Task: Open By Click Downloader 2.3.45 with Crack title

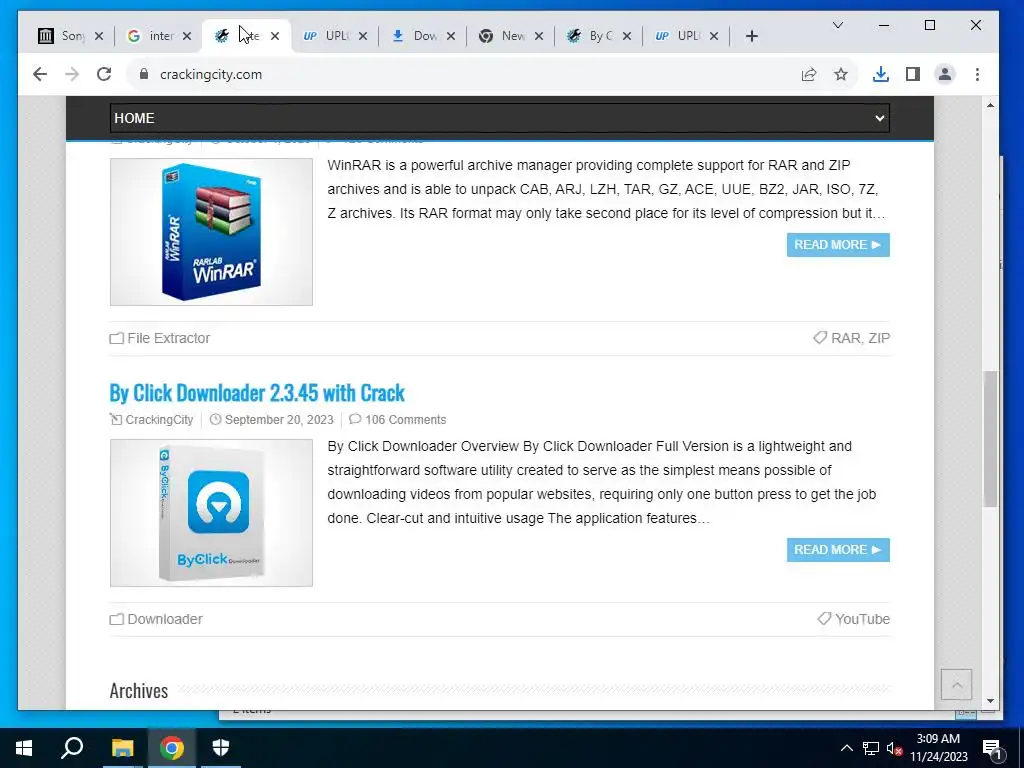Action: pos(257,392)
